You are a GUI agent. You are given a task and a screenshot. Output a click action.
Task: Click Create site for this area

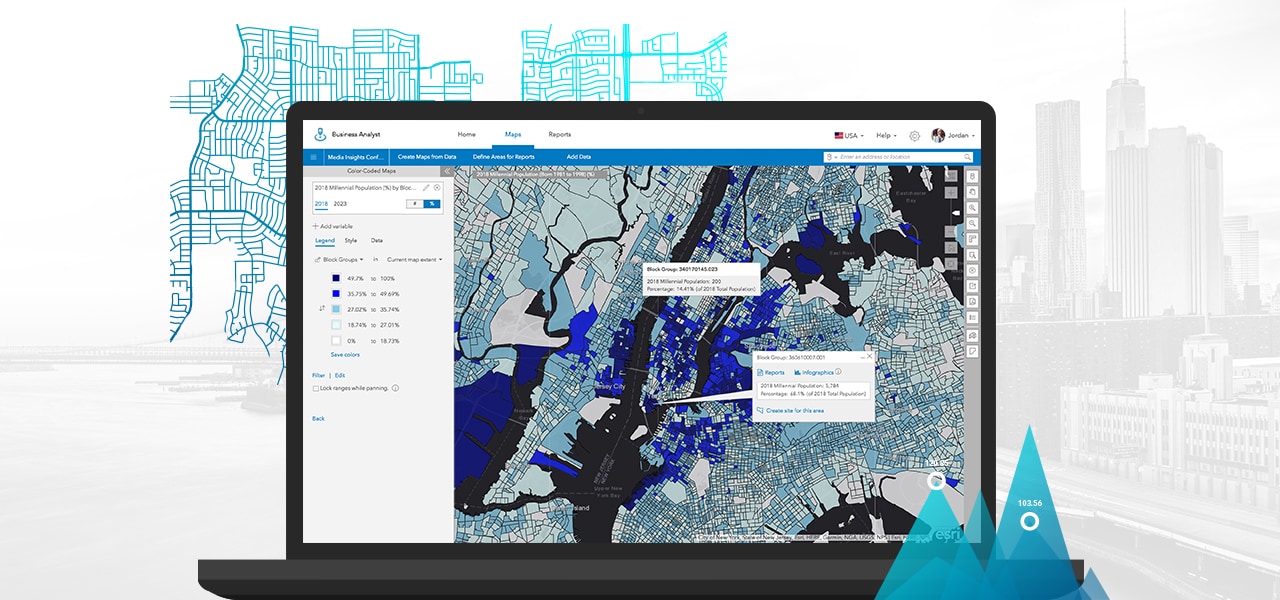click(x=790, y=410)
